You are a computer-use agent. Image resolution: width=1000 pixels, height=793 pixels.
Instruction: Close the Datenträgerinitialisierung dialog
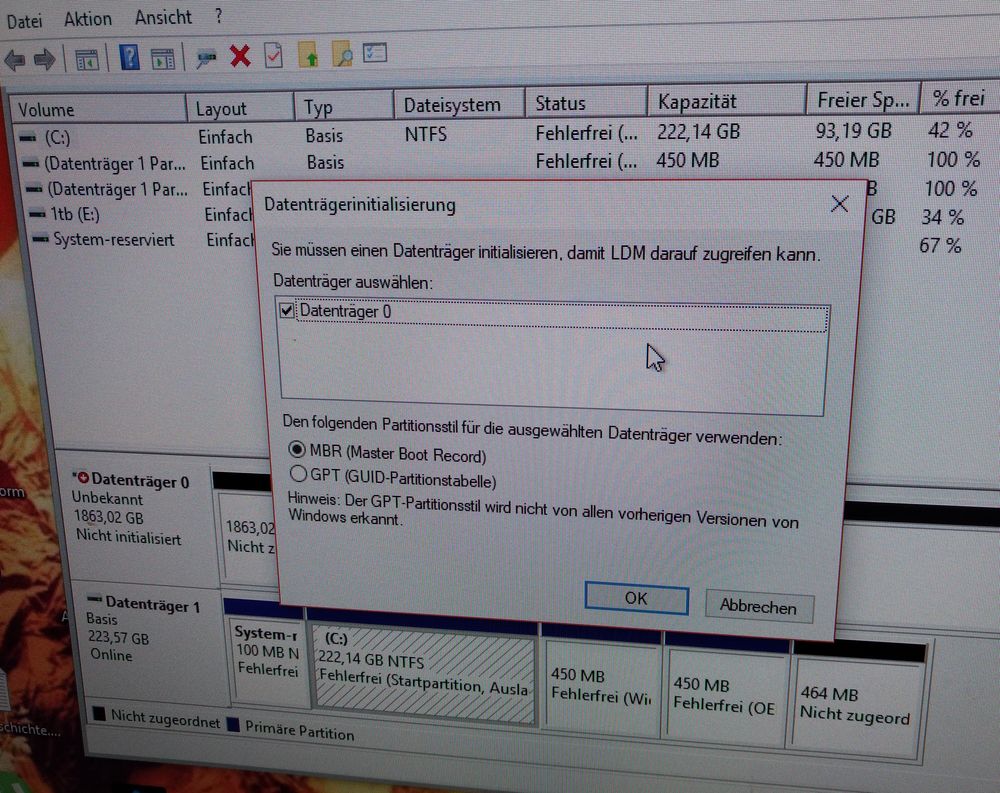(839, 204)
